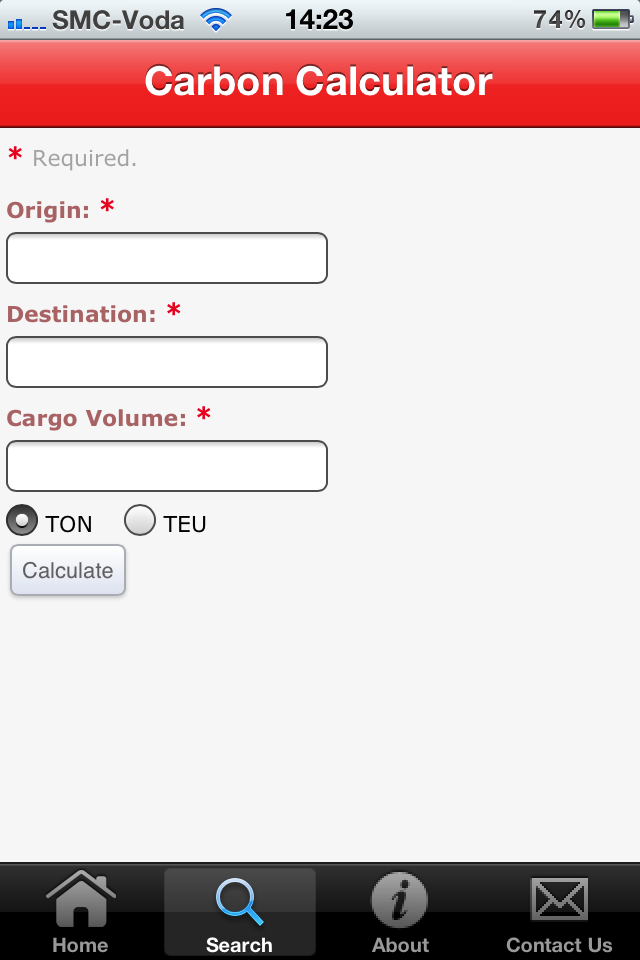Tap the Destination field label
The width and height of the screenshot is (640, 960).
coord(81,314)
